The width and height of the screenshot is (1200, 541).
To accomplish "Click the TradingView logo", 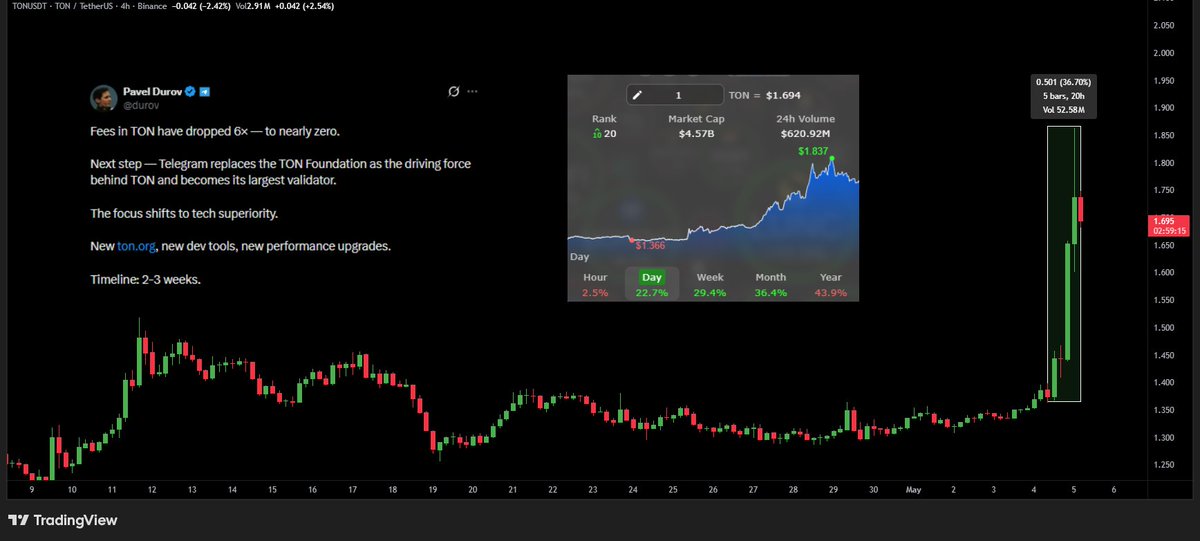I will (63, 520).
